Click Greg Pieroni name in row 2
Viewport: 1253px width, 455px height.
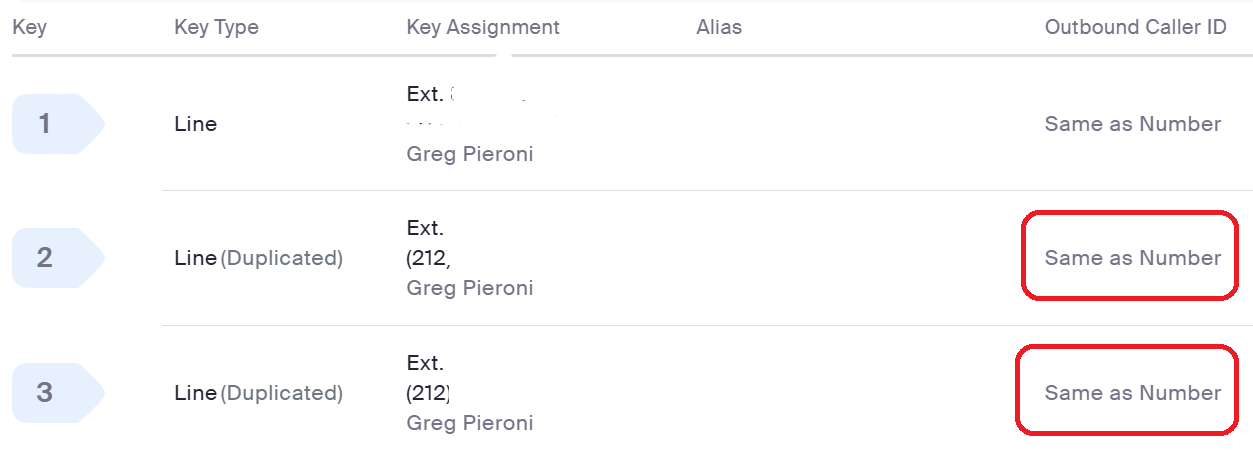(469, 288)
